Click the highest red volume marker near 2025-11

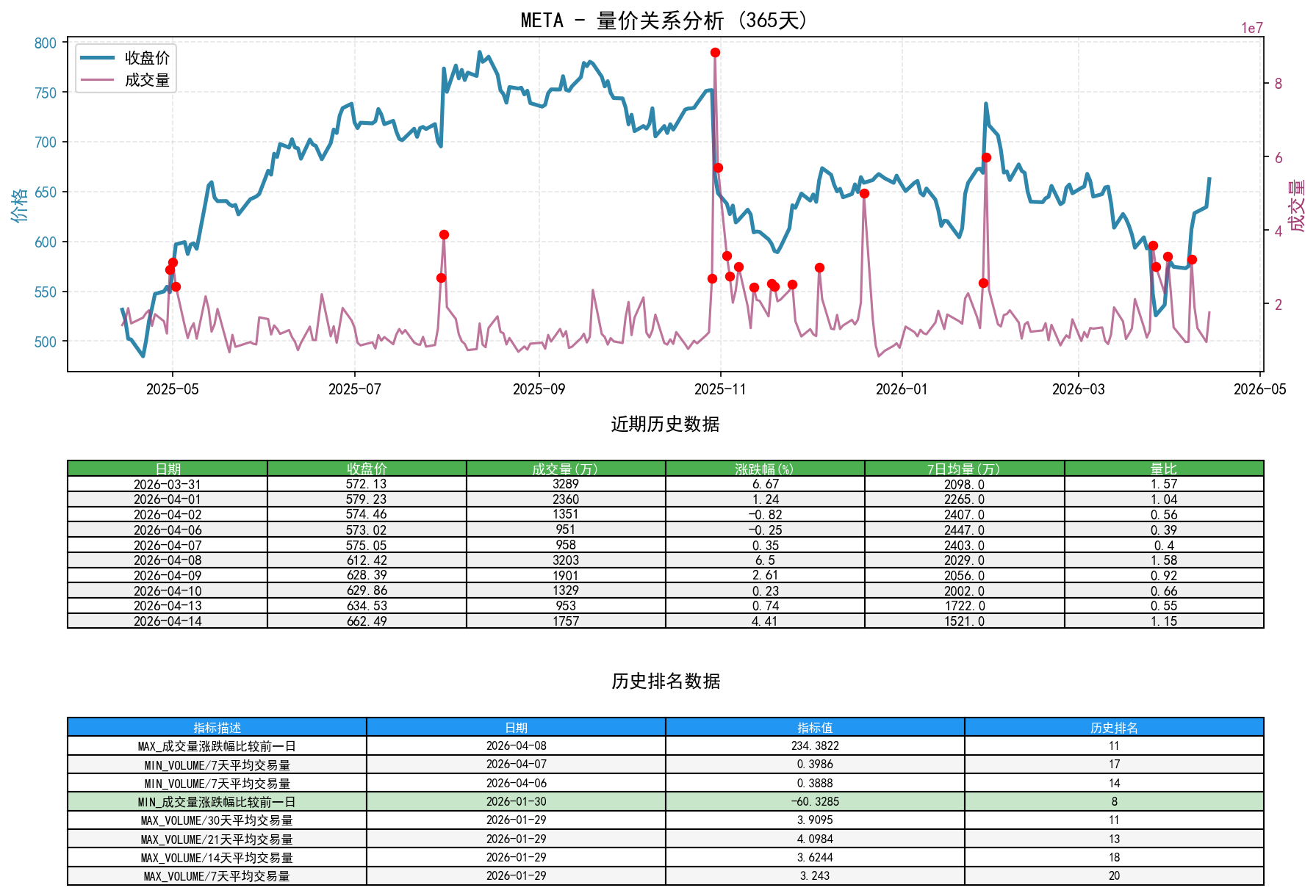pyautogui.click(x=715, y=53)
